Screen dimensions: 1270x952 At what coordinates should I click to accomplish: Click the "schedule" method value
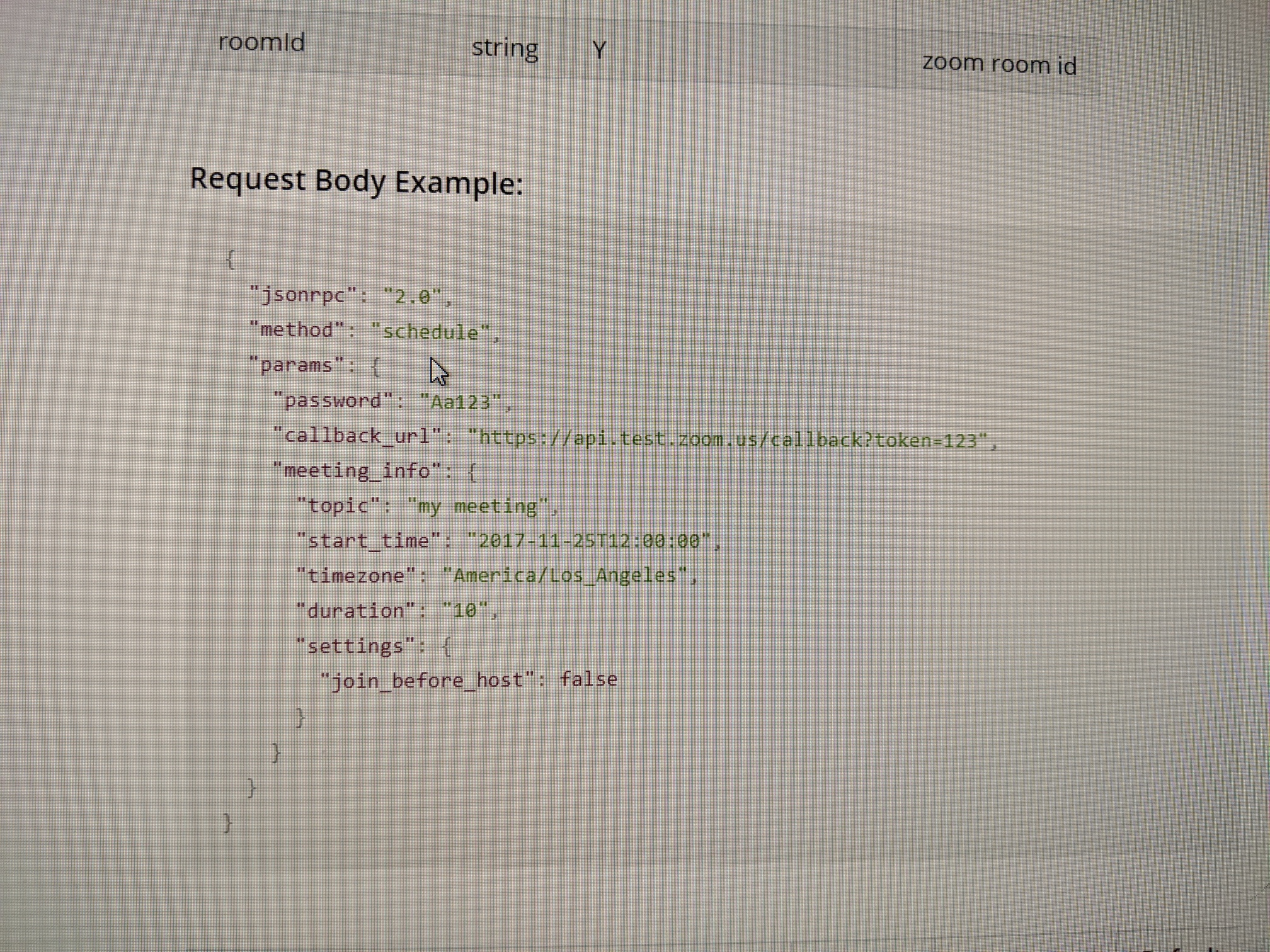coord(431,331)
